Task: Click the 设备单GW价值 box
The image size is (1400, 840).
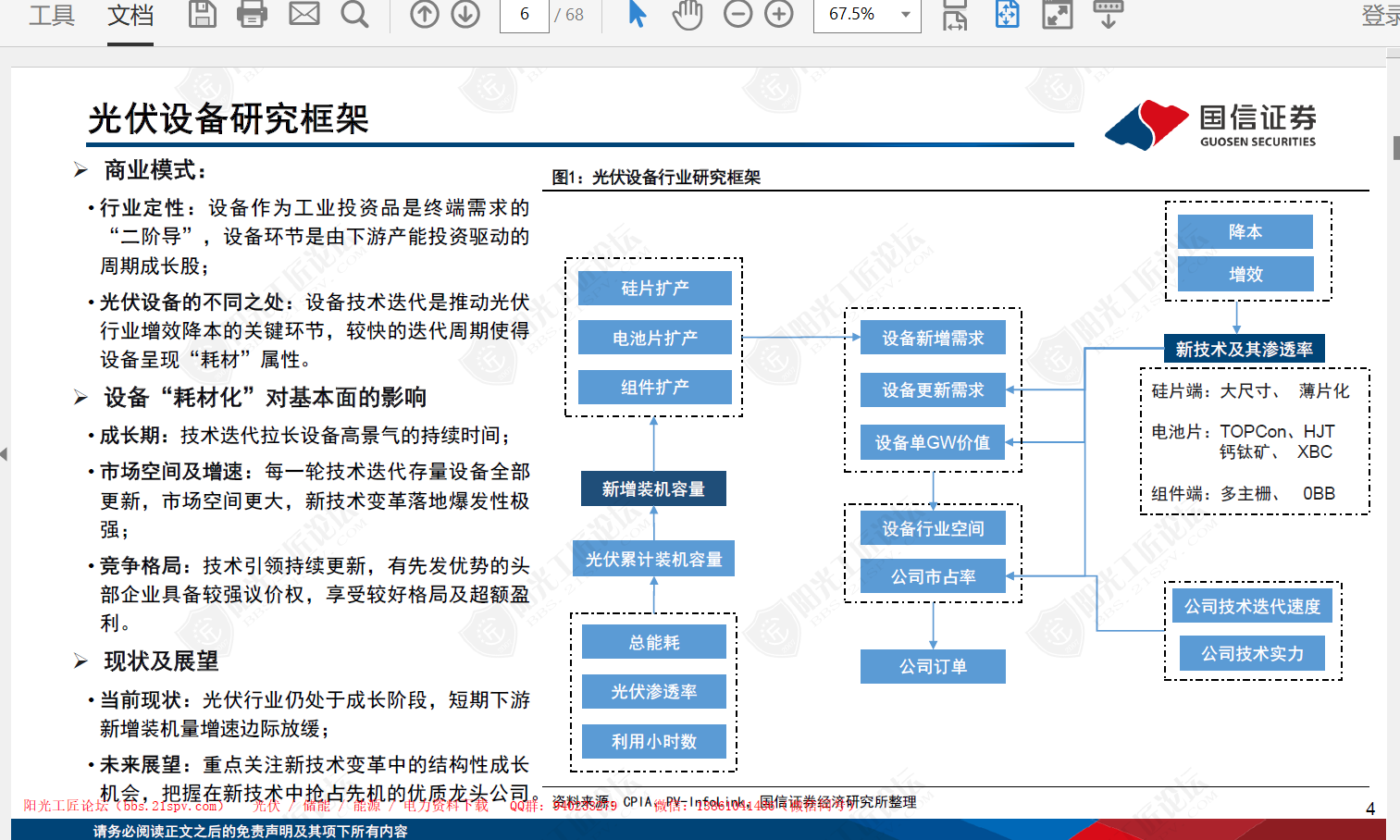Action: click(x=933, y=442)
